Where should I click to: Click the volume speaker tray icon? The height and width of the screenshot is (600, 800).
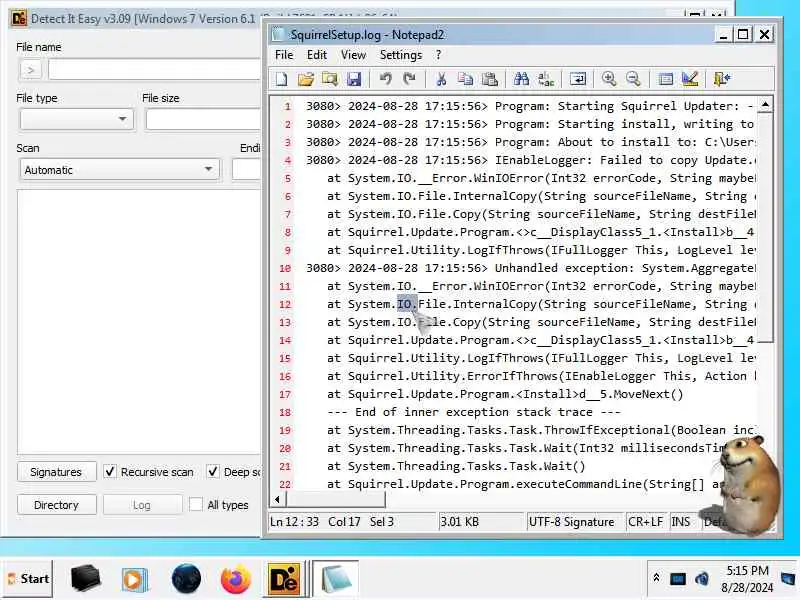pos(702,579)
